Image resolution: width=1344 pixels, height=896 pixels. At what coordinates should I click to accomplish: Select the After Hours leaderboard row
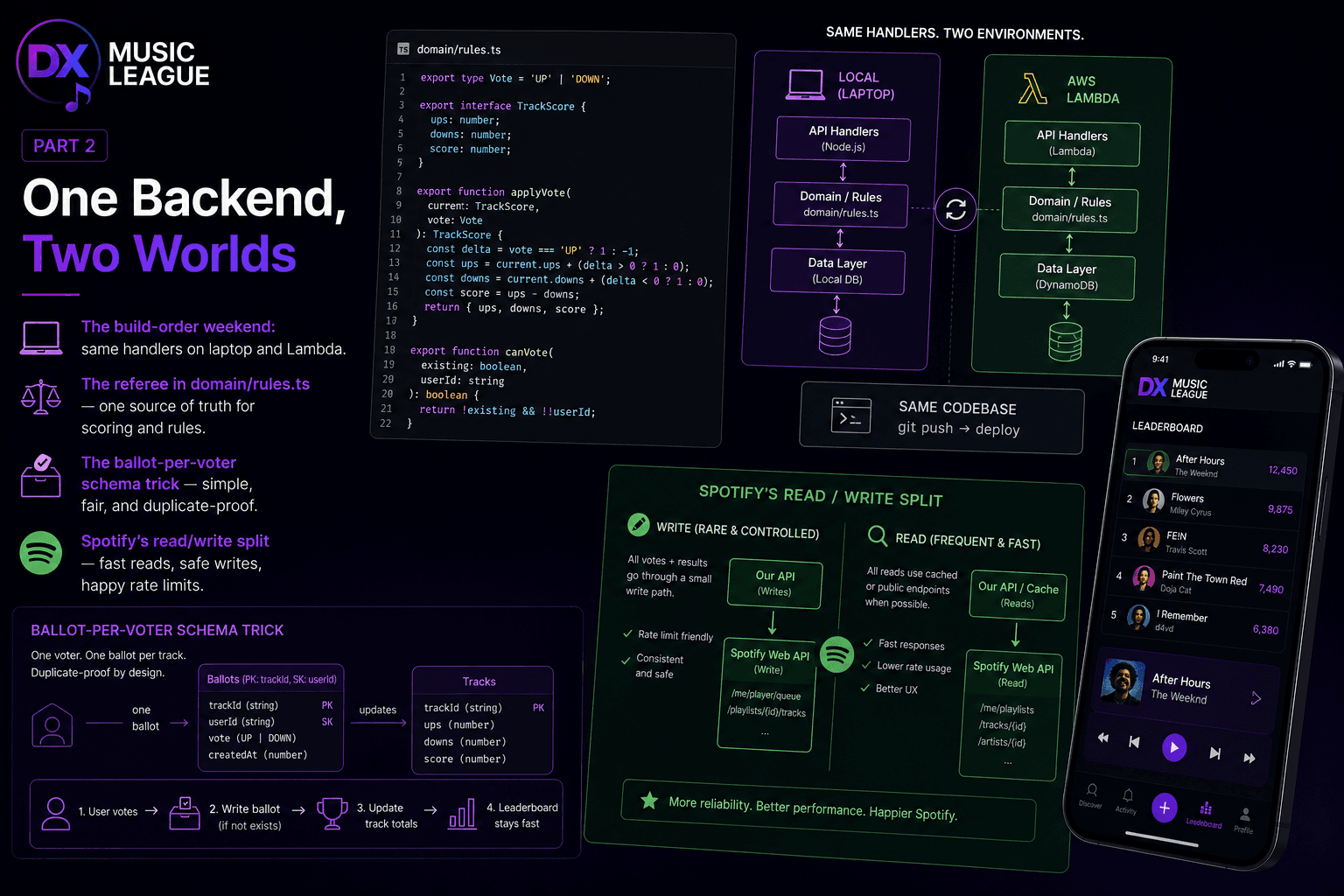click(1214, 465)
